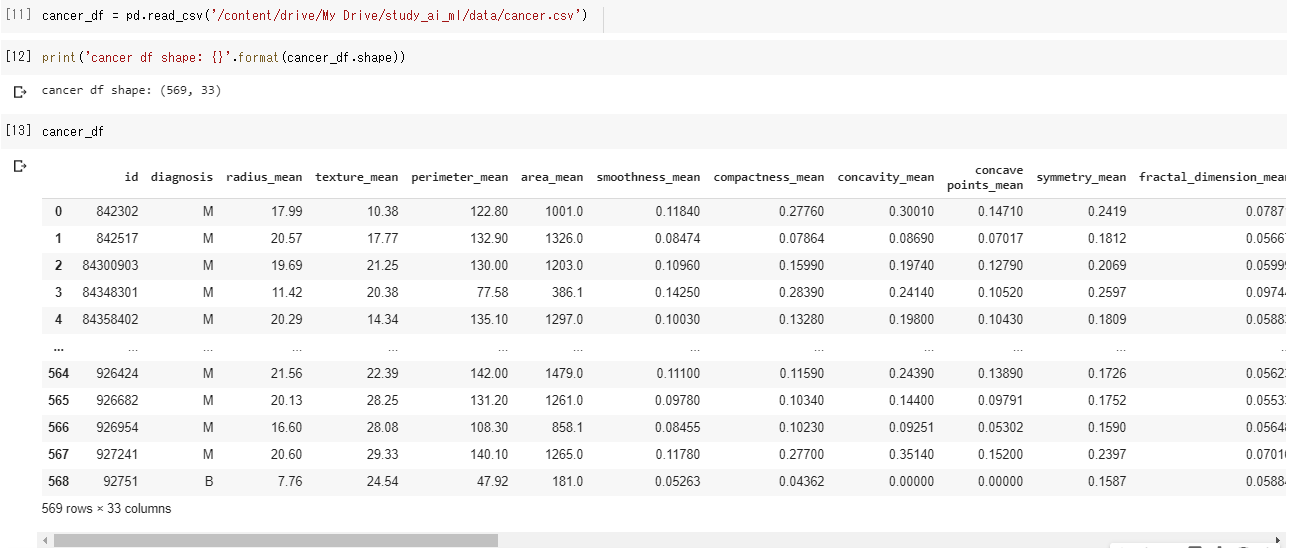Screen dimensions: 1296x548
Task: Click the id value 926424
Action: [117, 374]
